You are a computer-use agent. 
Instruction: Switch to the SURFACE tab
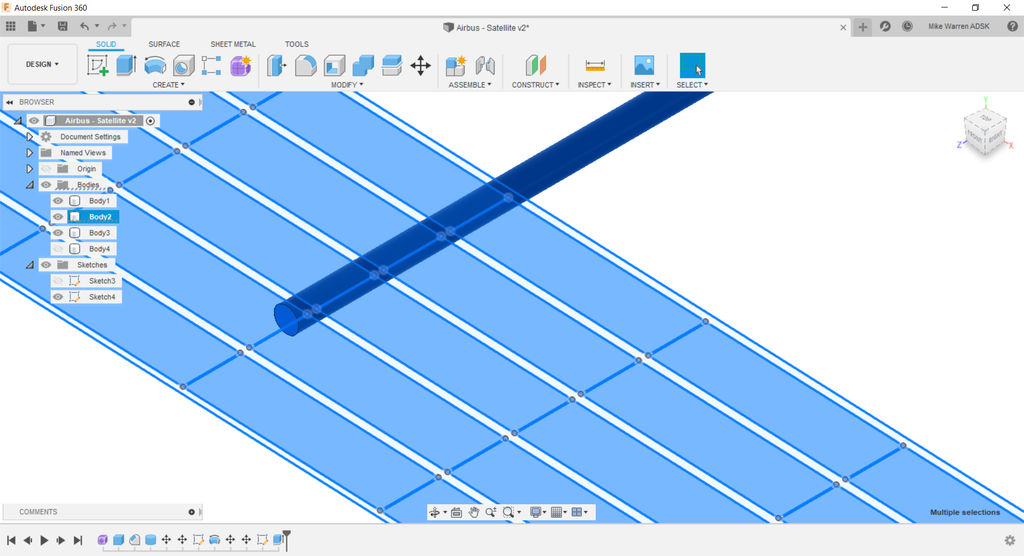coord(164,44)
